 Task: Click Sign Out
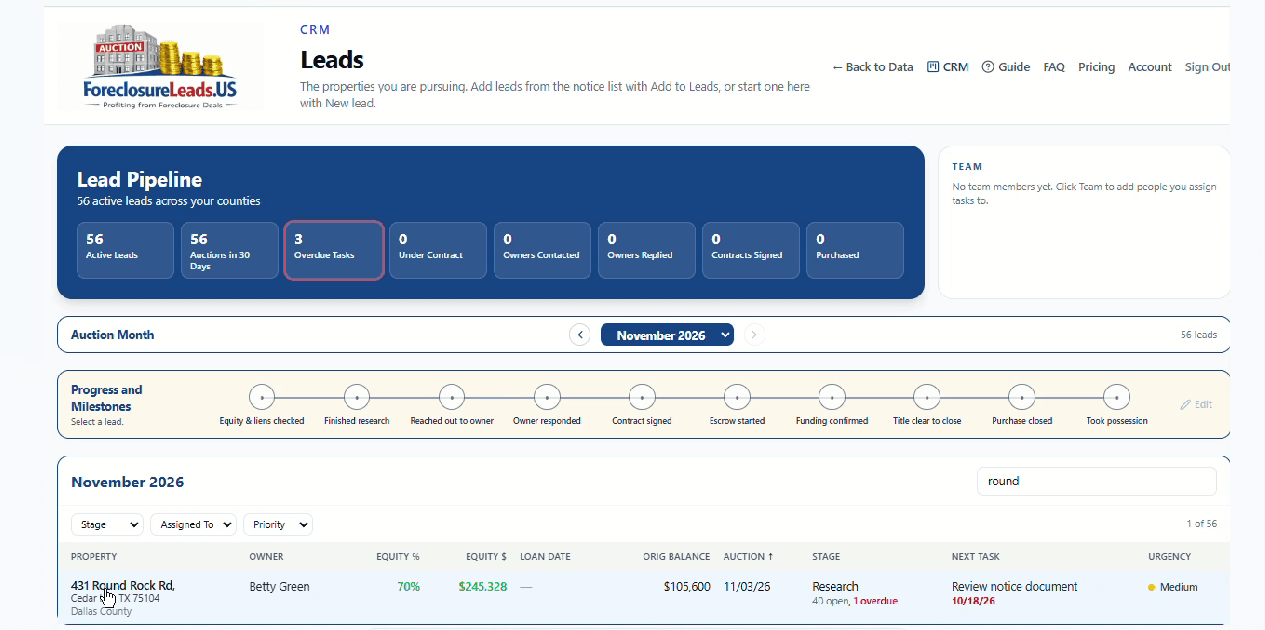[1207, 67]
